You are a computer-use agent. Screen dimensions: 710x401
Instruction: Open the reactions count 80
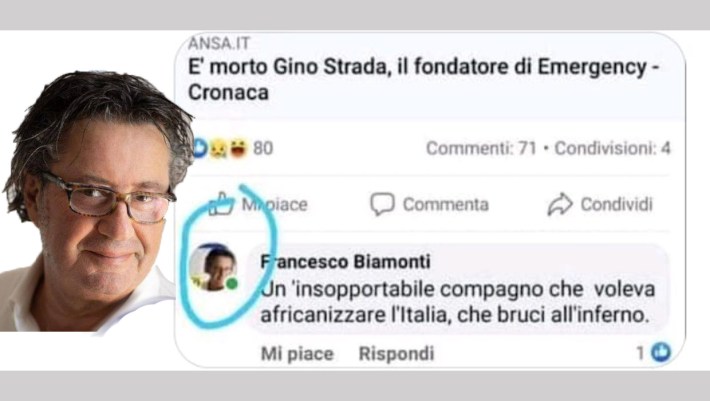(x=263, y=148)
